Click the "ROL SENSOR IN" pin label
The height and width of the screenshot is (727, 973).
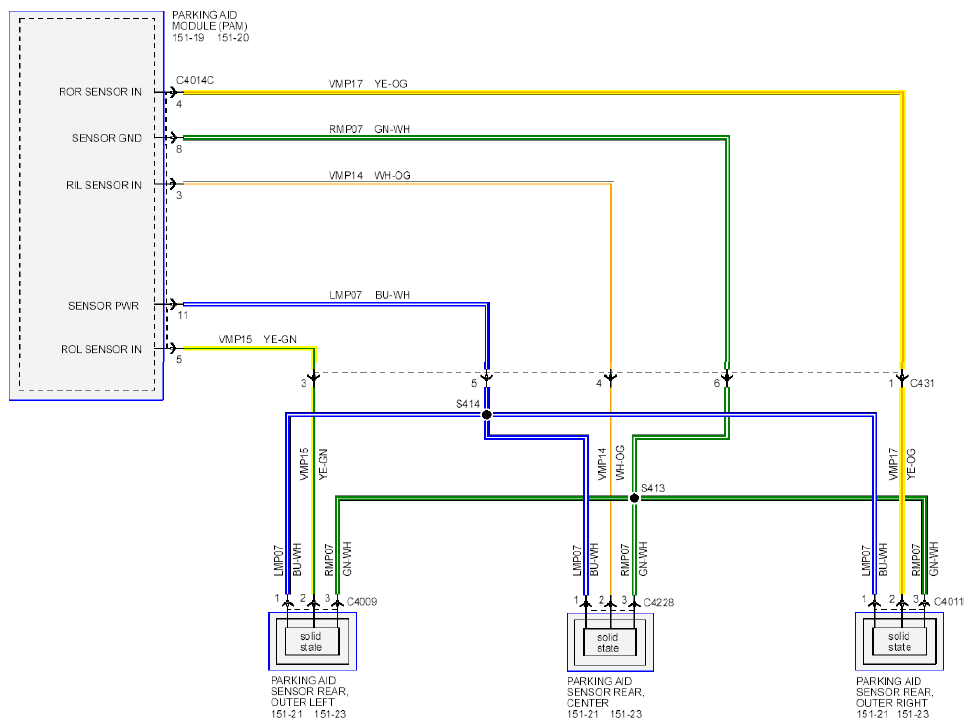click(x=101, y=349)
